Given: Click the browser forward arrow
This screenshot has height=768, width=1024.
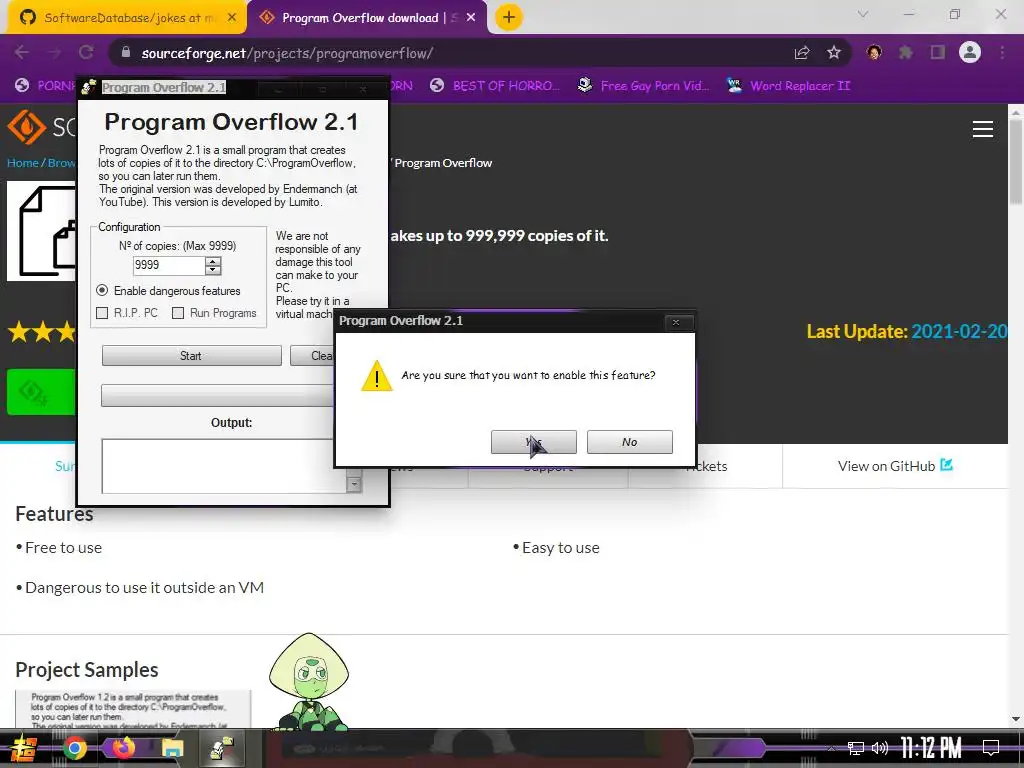Looking at the screenshot, I should tap(54, 53).
